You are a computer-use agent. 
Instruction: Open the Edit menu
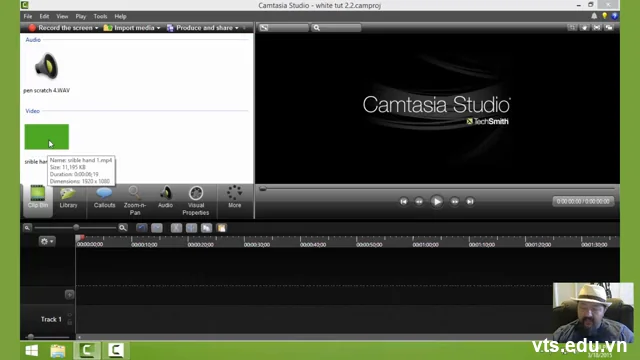(44, 16)
